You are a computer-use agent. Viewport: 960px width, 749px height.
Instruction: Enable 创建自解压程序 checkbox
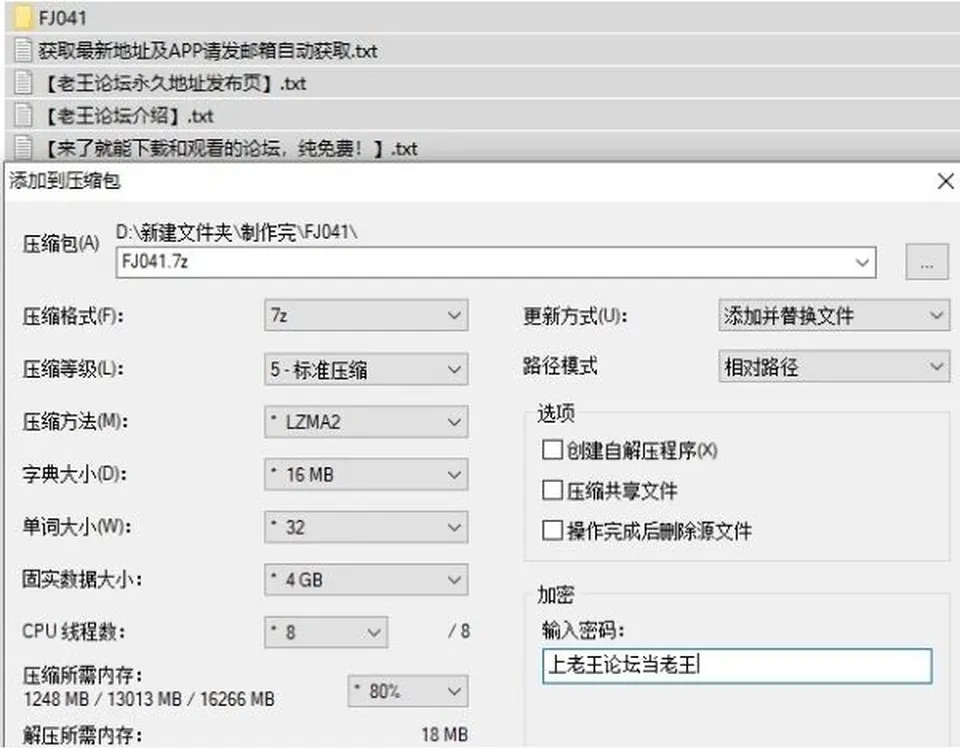552,450
